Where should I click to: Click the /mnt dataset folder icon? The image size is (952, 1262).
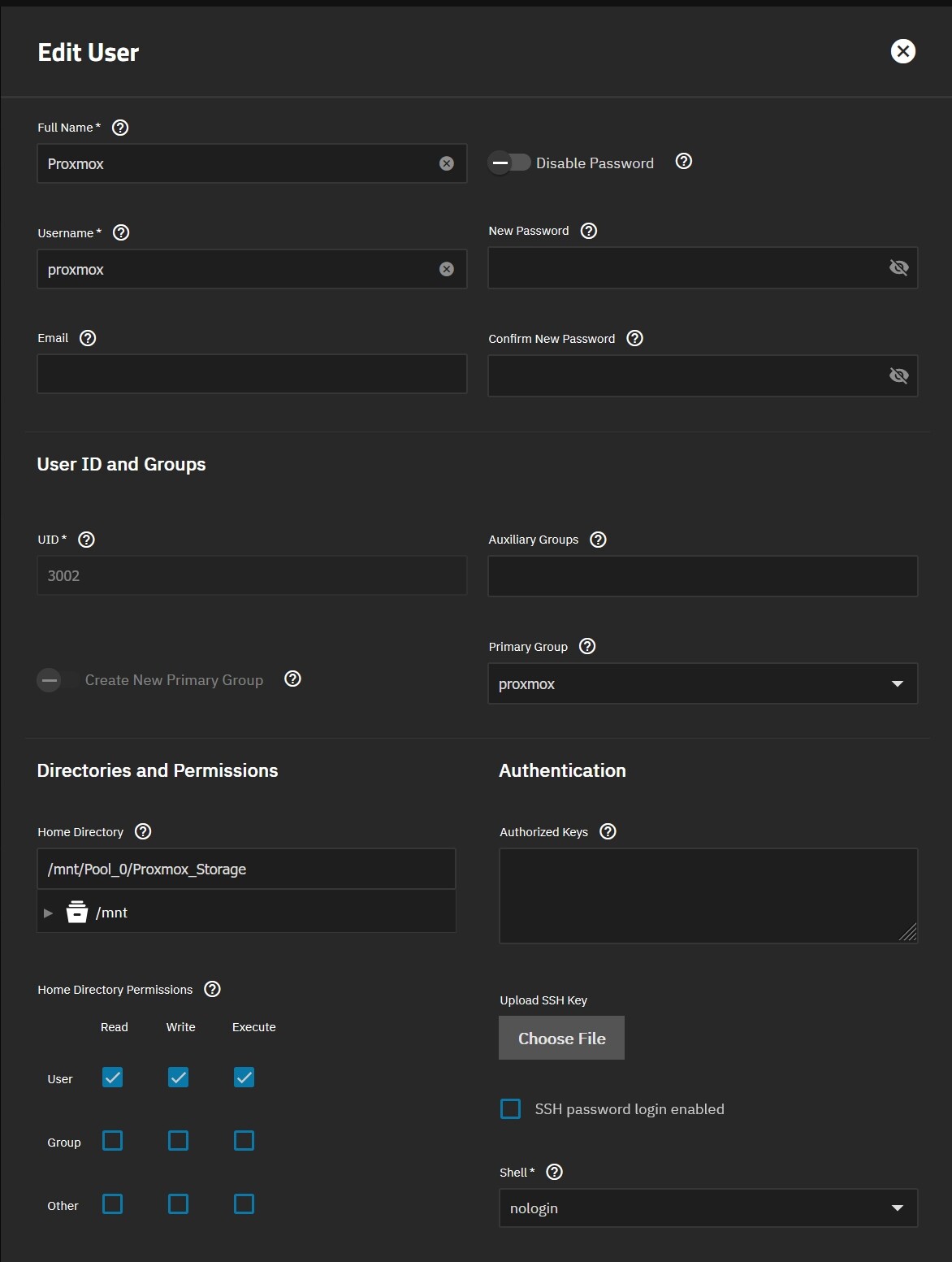click(77, 912)
